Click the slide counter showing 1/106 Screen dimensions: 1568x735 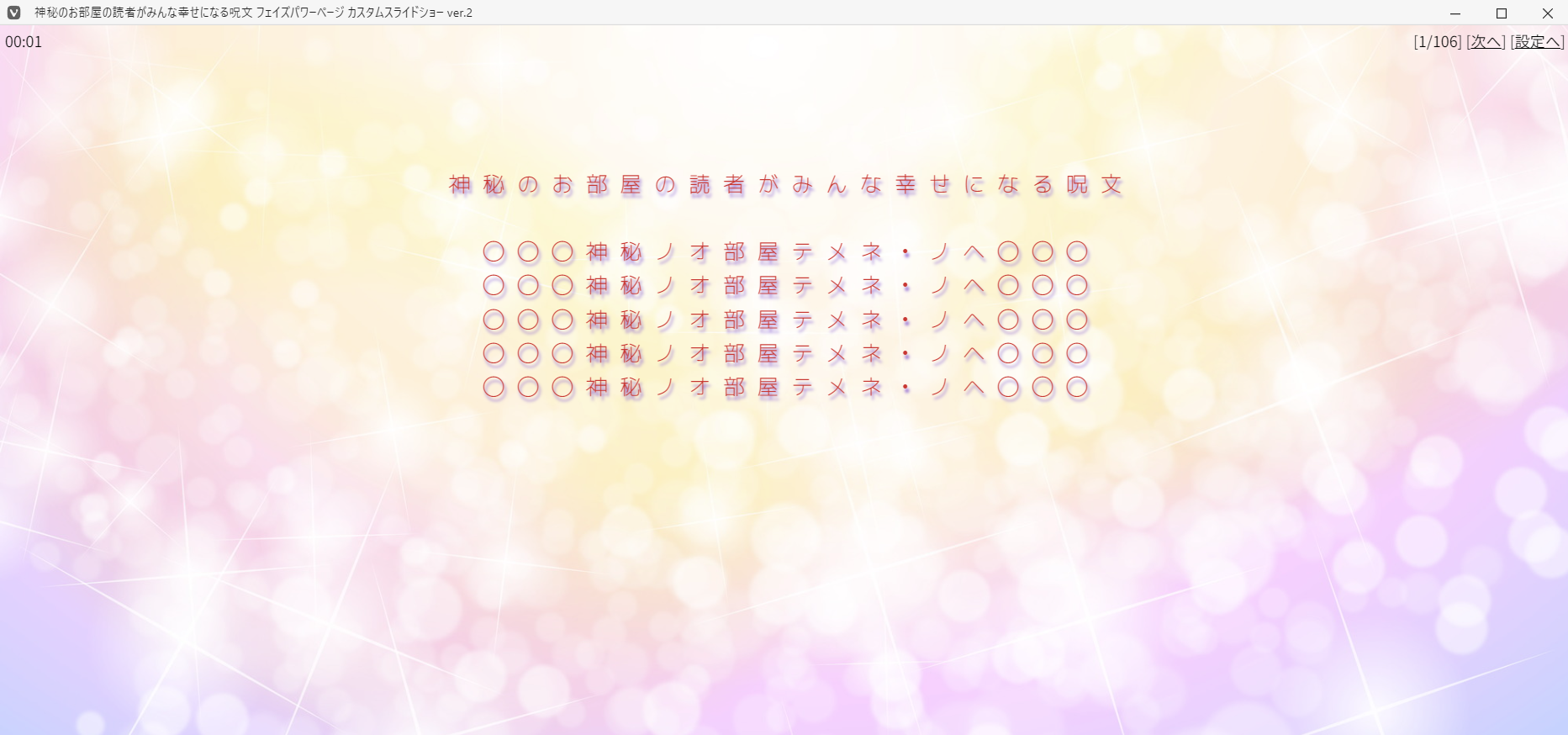1437,42
